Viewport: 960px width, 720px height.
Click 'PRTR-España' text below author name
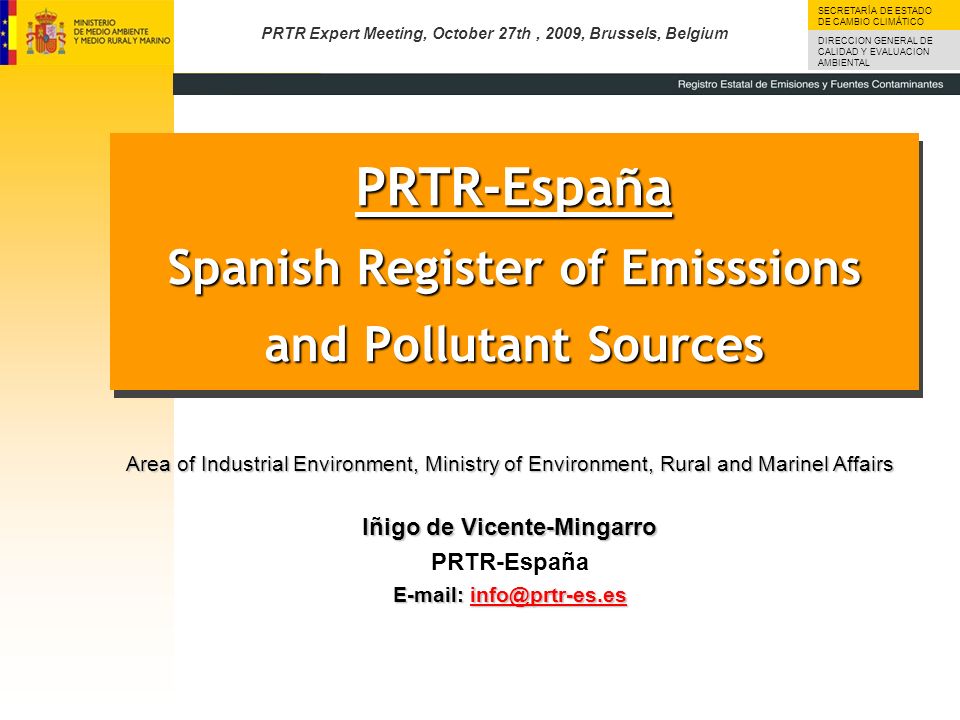point(509,561)
